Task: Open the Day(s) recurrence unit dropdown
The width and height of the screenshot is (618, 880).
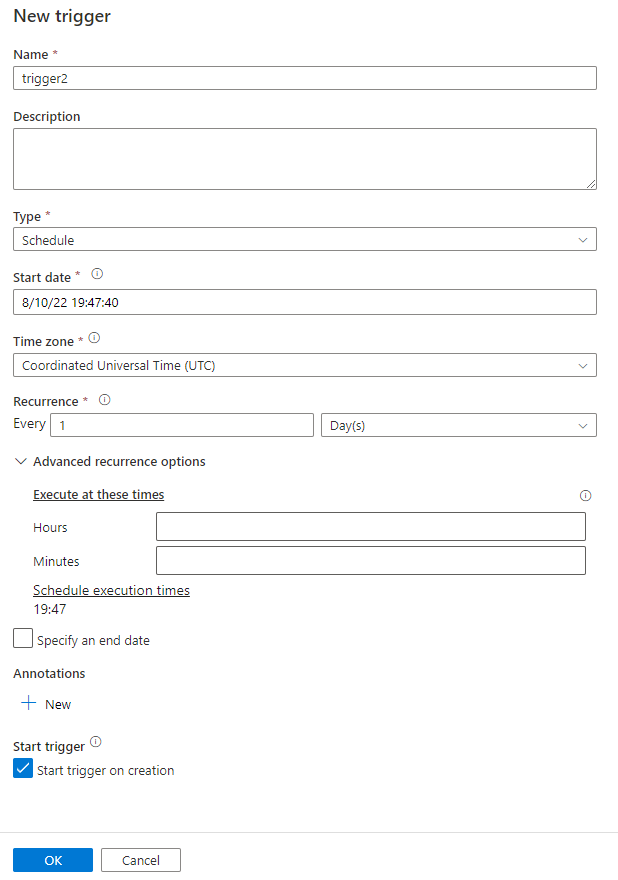Action: click(459, 425)
